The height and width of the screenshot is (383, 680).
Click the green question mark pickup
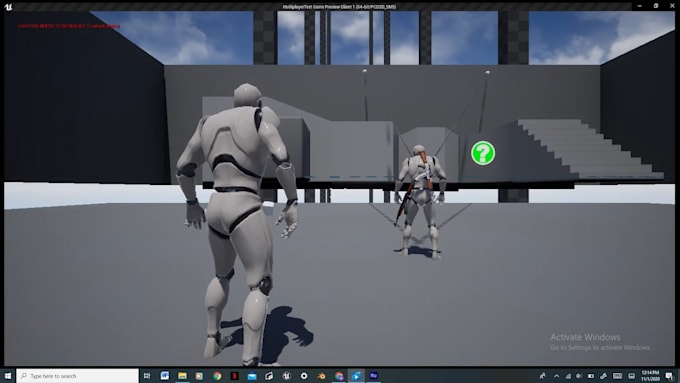click(x=483, y=153)
